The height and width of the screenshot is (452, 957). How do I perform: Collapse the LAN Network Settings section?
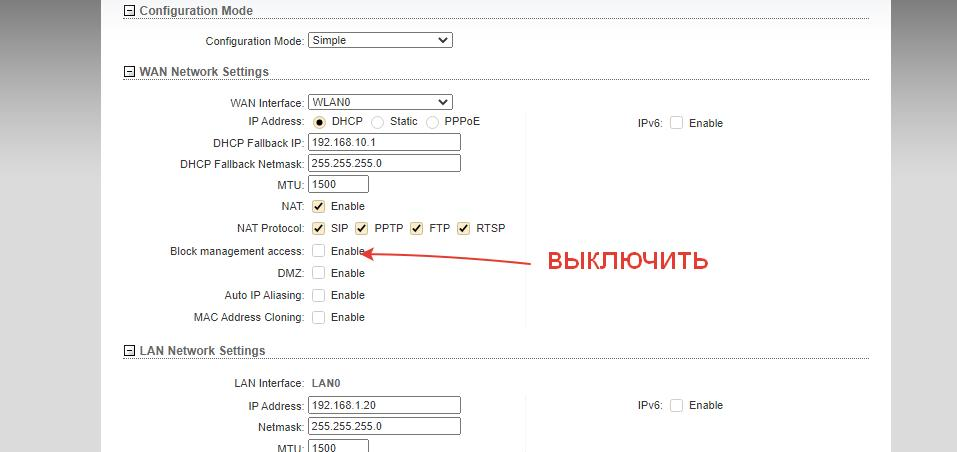pyautogui.click(x=129, y=351)
